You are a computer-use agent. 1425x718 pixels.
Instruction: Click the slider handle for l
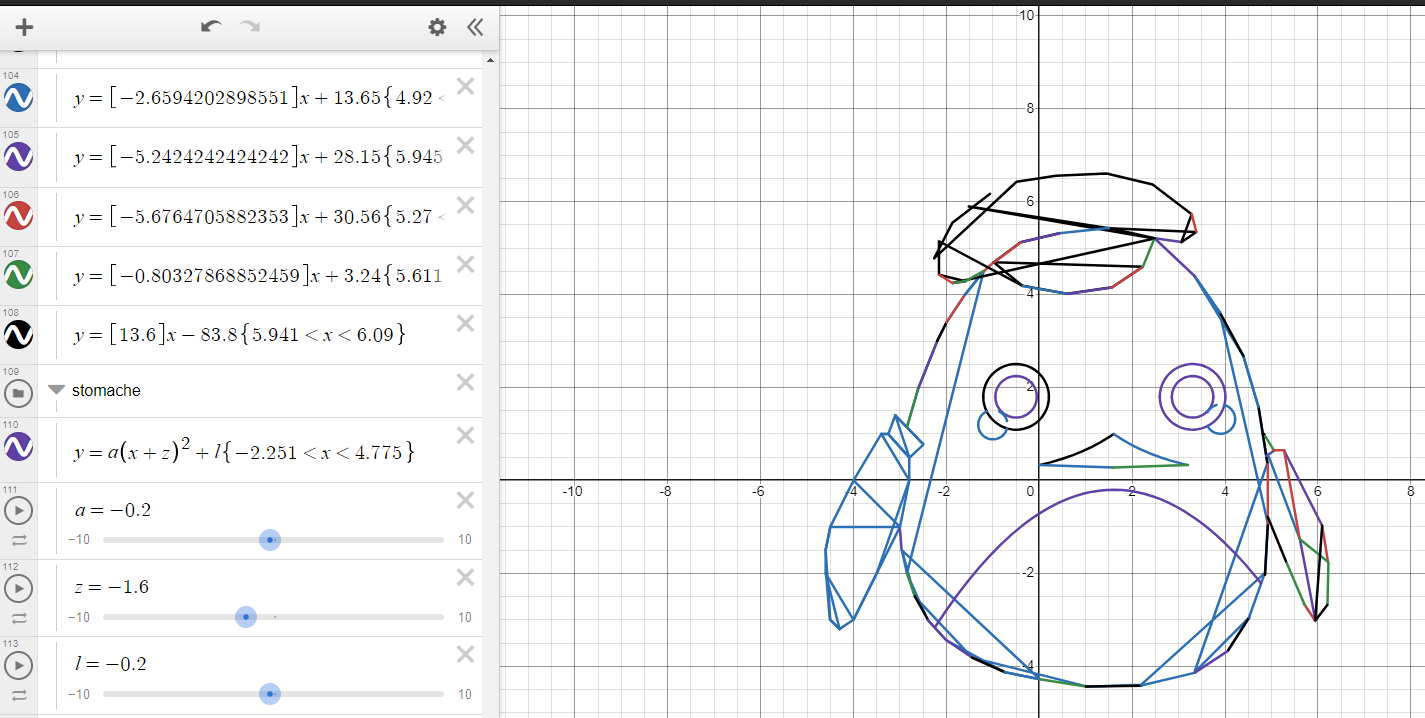tap(270, 694)
